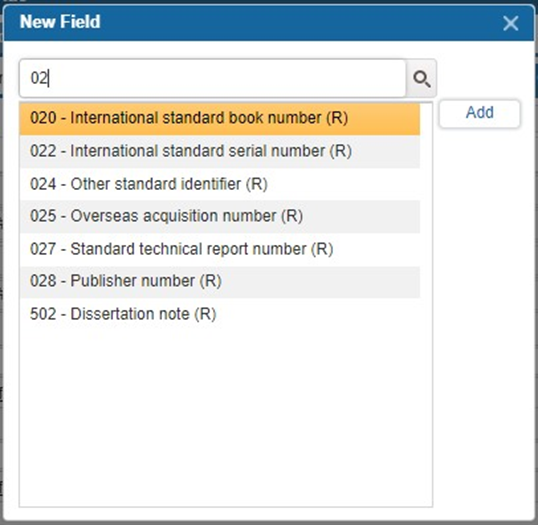Screen dimensions: 538x525
Task: Select 024 - Other standard identifier
Action: click(x=220, y=184)
